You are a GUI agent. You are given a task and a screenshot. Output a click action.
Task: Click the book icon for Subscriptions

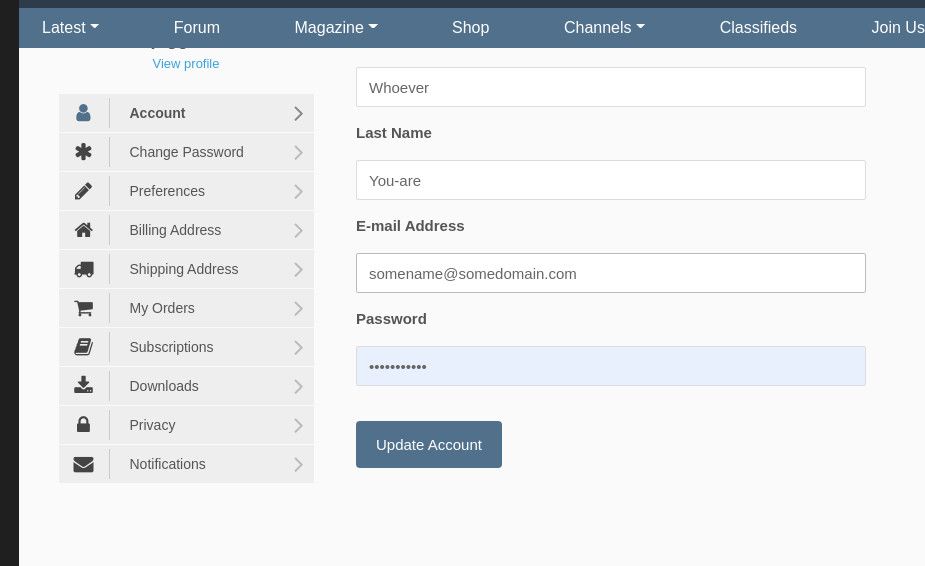click(x=84, y=347)
